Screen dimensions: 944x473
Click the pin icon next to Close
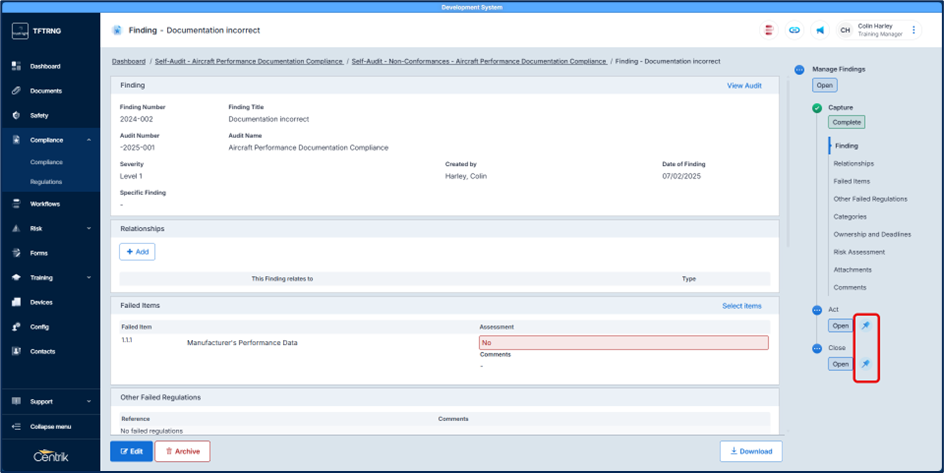pyautogui.click(x=866, y=364)
